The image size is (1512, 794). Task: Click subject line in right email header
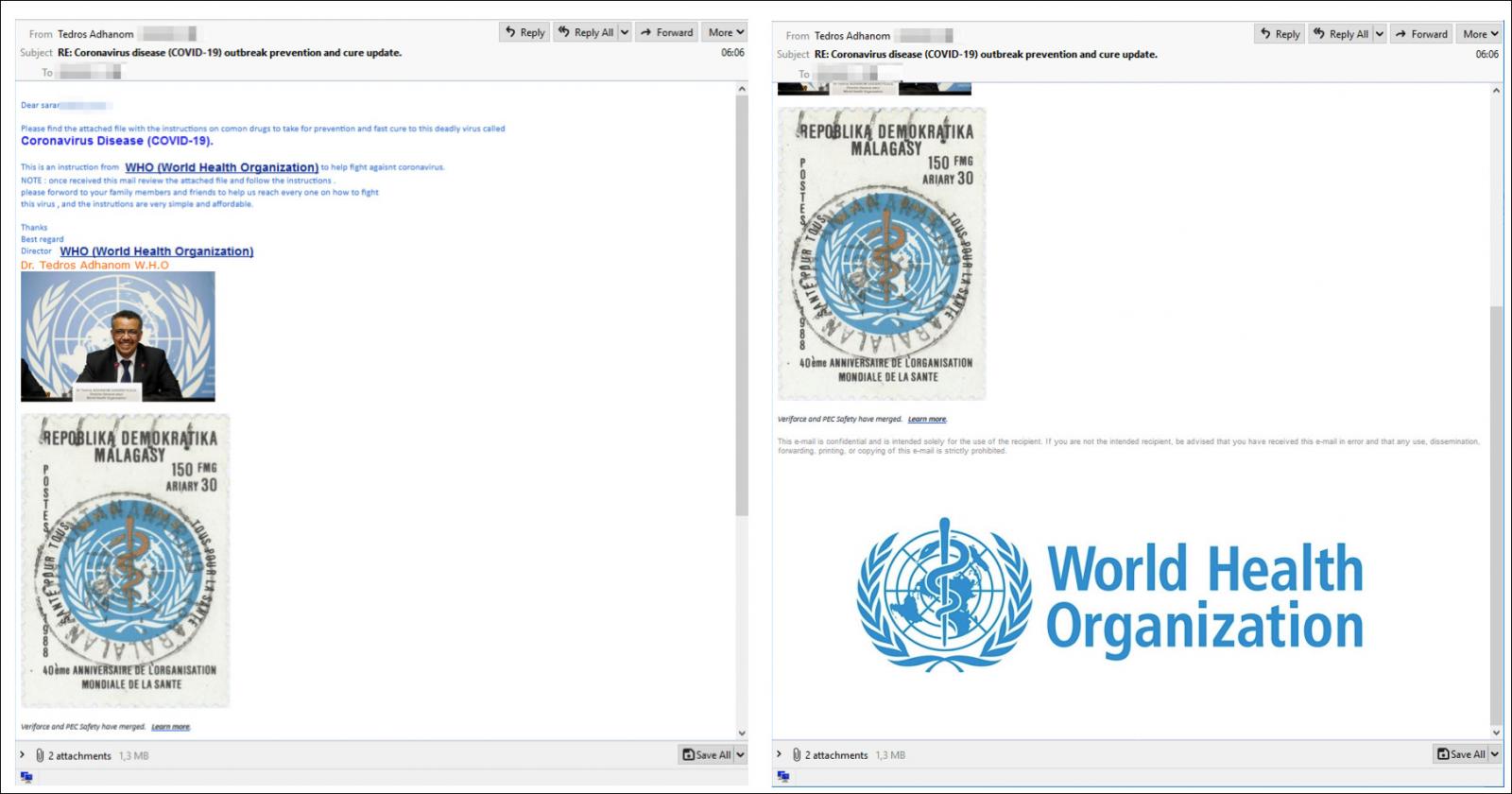pos(986,55)
